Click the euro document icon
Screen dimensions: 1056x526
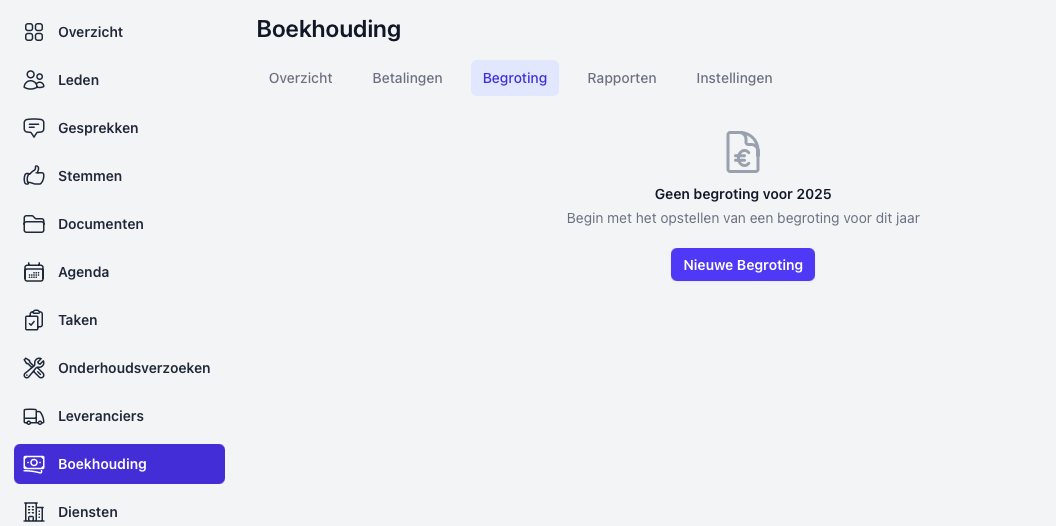tap(742, 153)
